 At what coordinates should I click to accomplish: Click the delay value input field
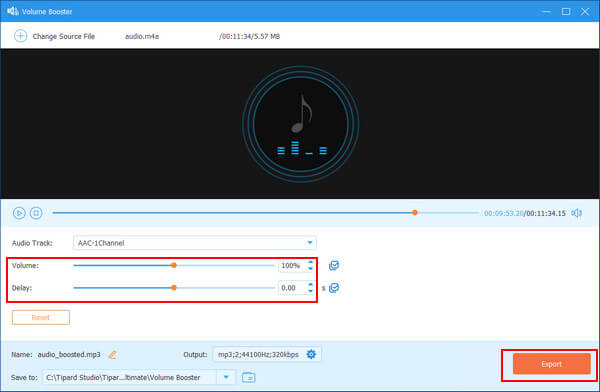(x=293, y=288)
